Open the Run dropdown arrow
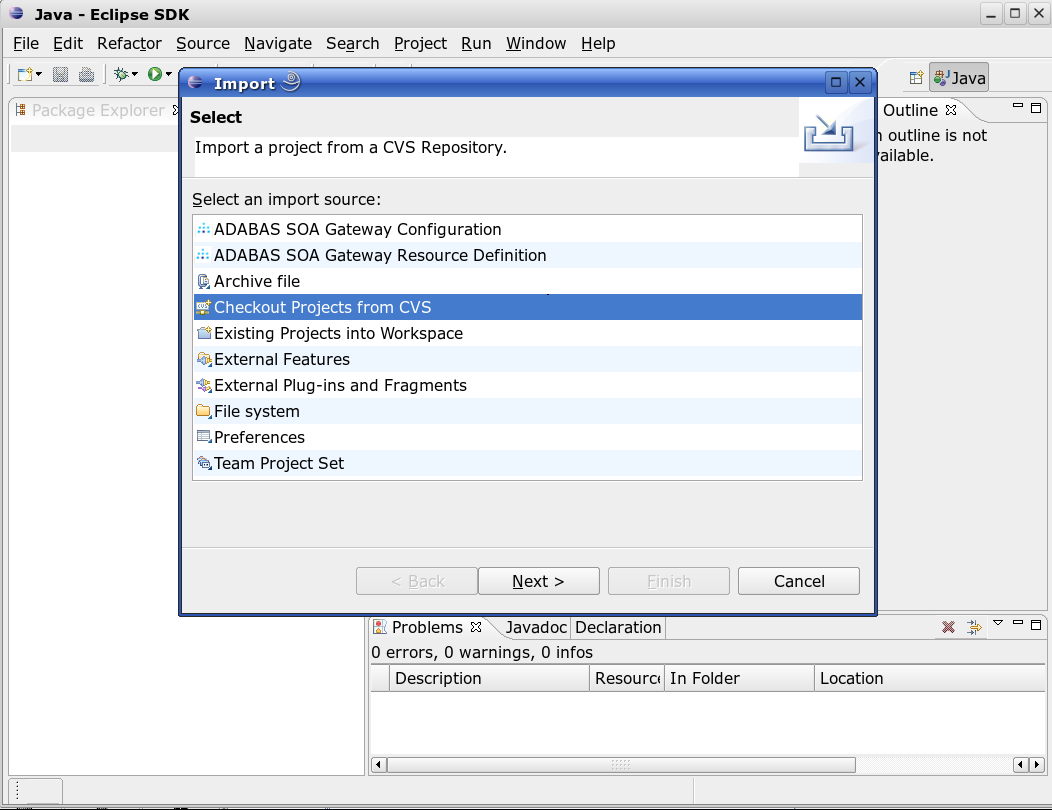 click(x=168, y=74)
